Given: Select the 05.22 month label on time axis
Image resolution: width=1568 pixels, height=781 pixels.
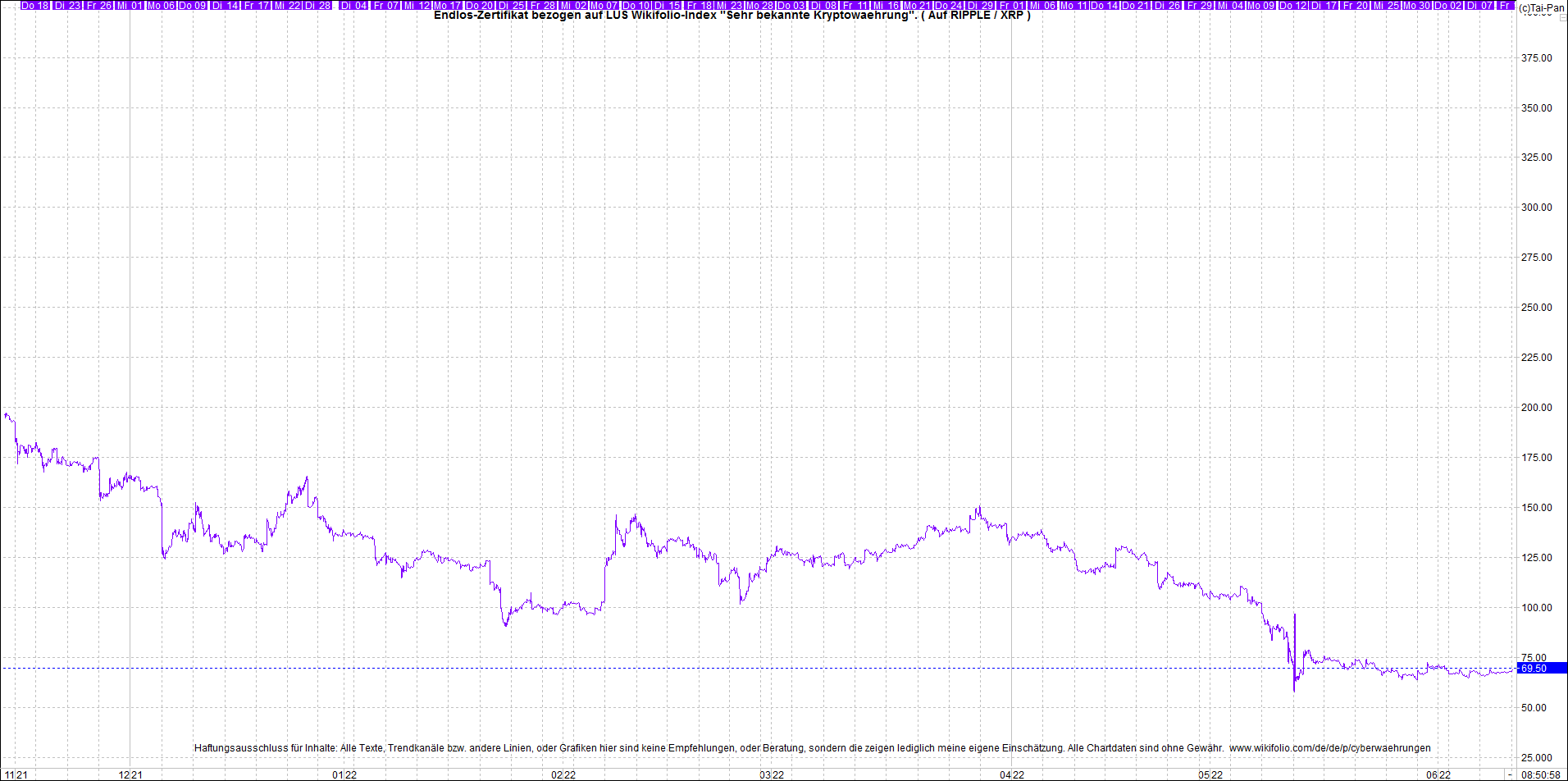Looking at the screenshot, I should 1210,774.
